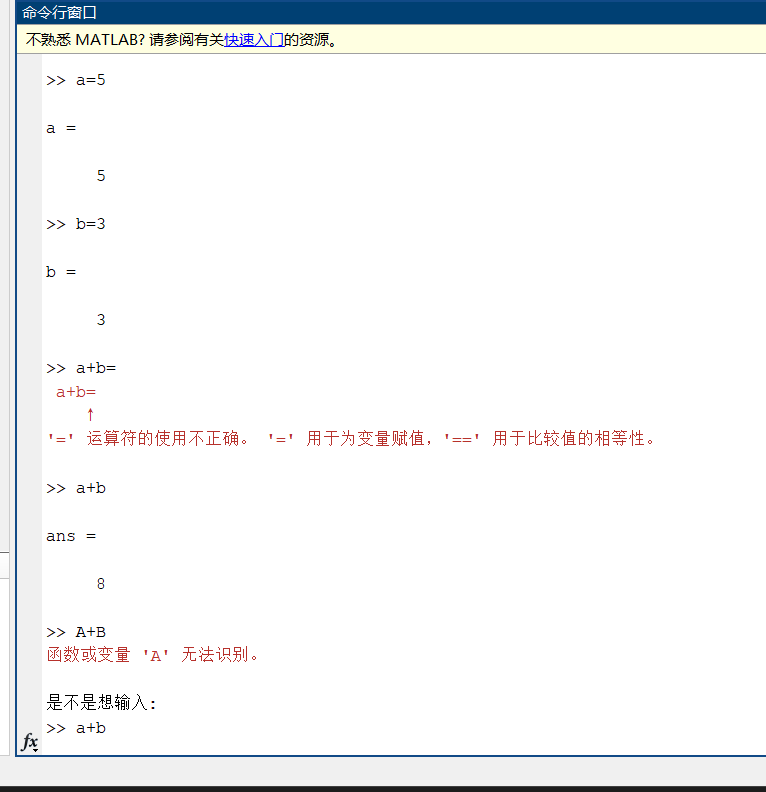Screen dimensions: 766x792
Task: Select the '>> a=5' command line
Action: [x=76, y=80]
